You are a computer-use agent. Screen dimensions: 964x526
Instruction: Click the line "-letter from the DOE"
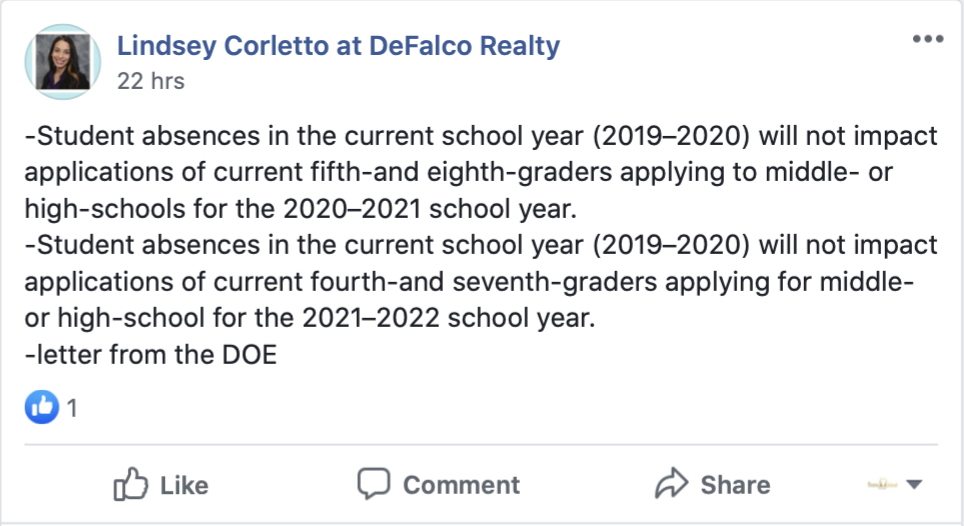click(x=151, y=355)
